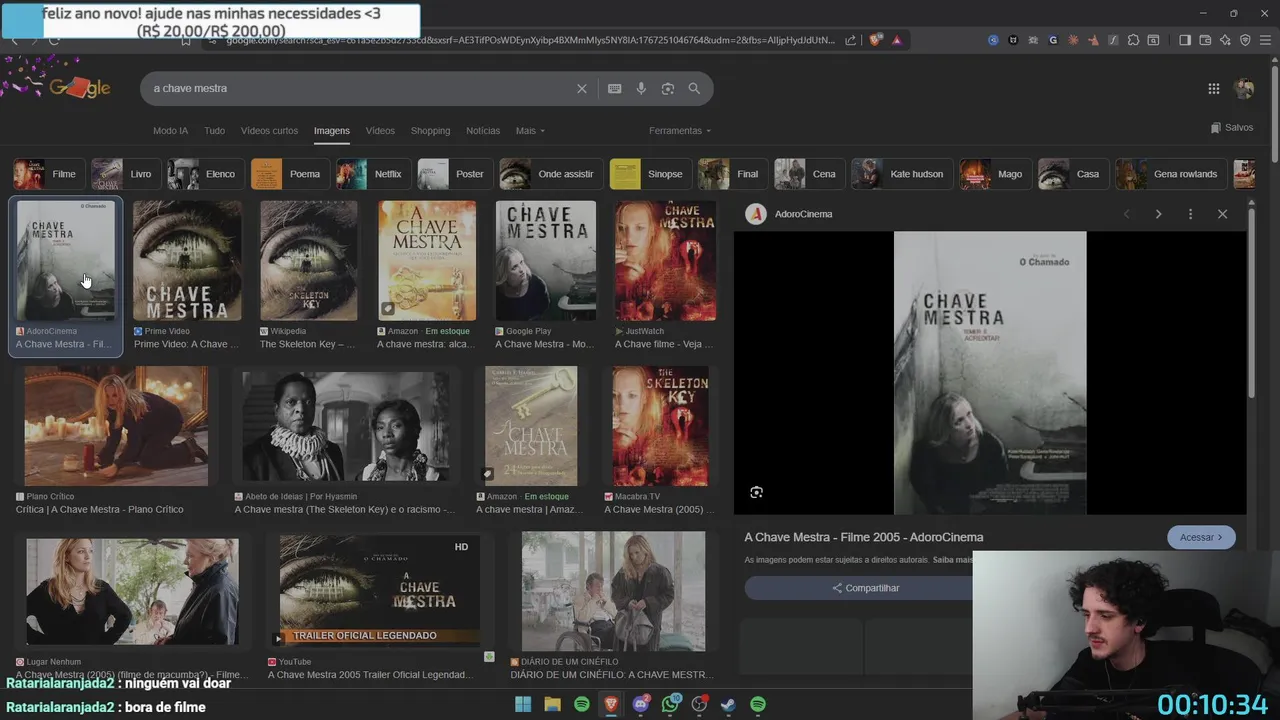The height and width of the screenshot is (720, 1280).
Task: Open the Windows Start button
Action: click(523, 705)
